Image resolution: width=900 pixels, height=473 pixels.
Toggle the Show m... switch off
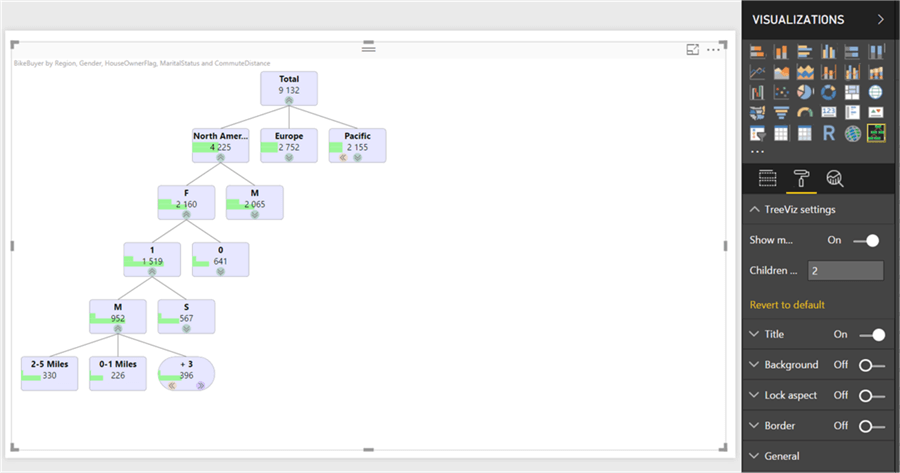tap(866, 241)
